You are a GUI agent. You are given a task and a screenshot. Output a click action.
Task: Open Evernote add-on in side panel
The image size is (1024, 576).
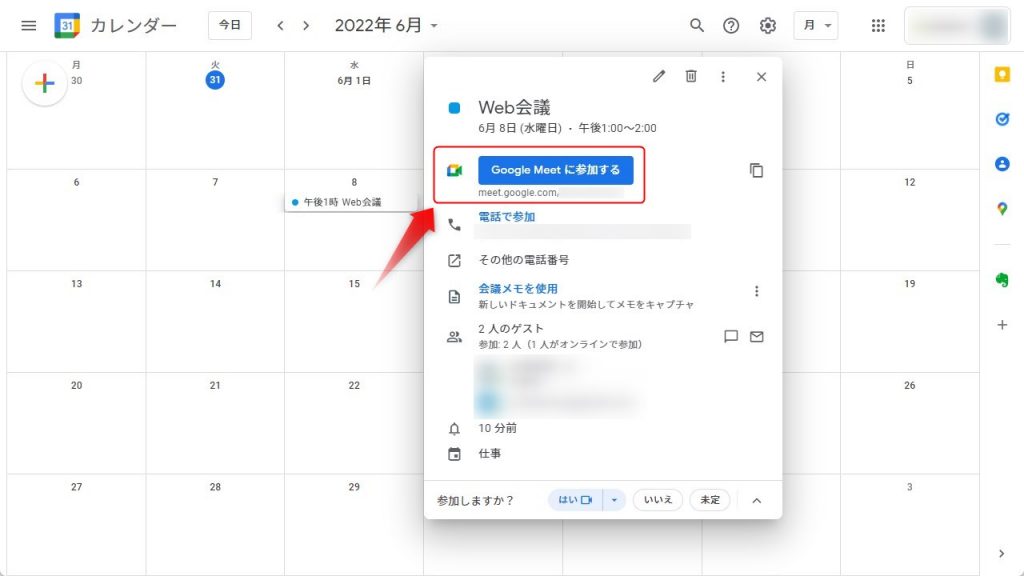click(1002, 280)
